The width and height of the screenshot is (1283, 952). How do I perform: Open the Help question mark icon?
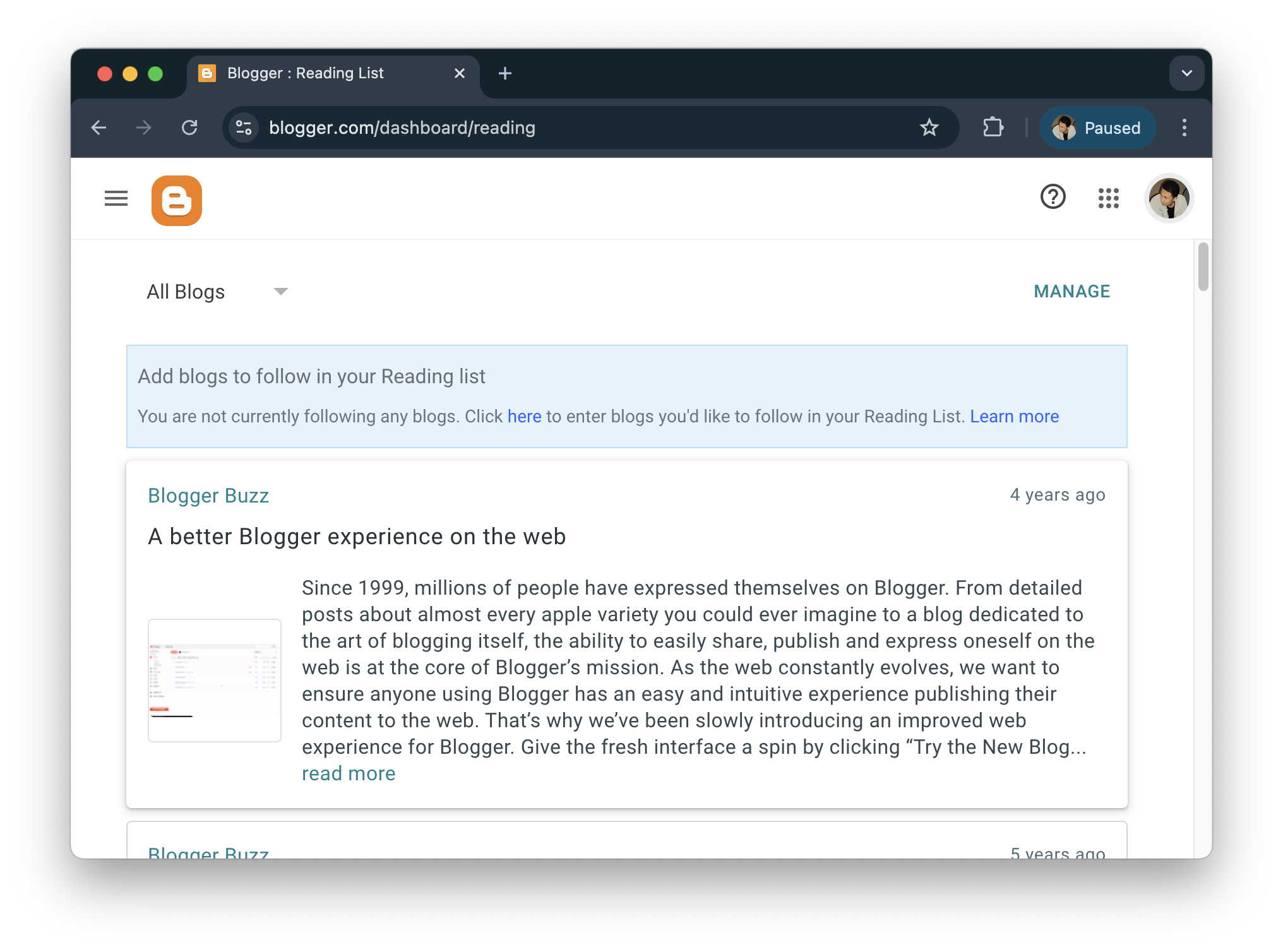click(1053, 197)
